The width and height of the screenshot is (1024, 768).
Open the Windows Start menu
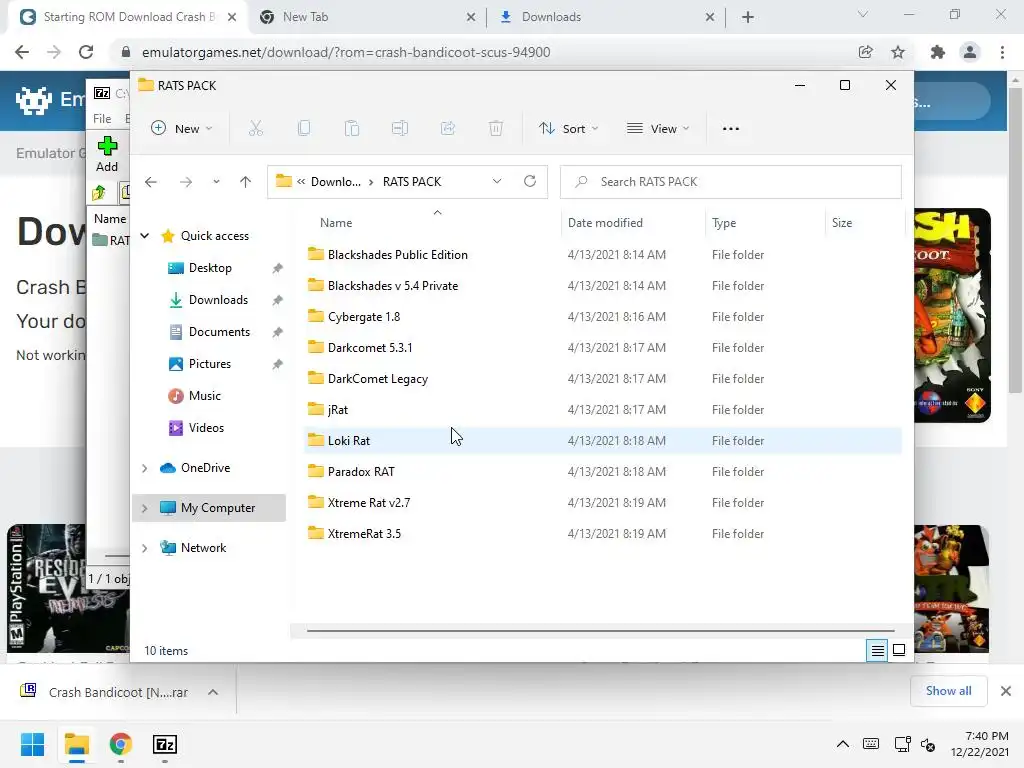(x=33, y=744)
